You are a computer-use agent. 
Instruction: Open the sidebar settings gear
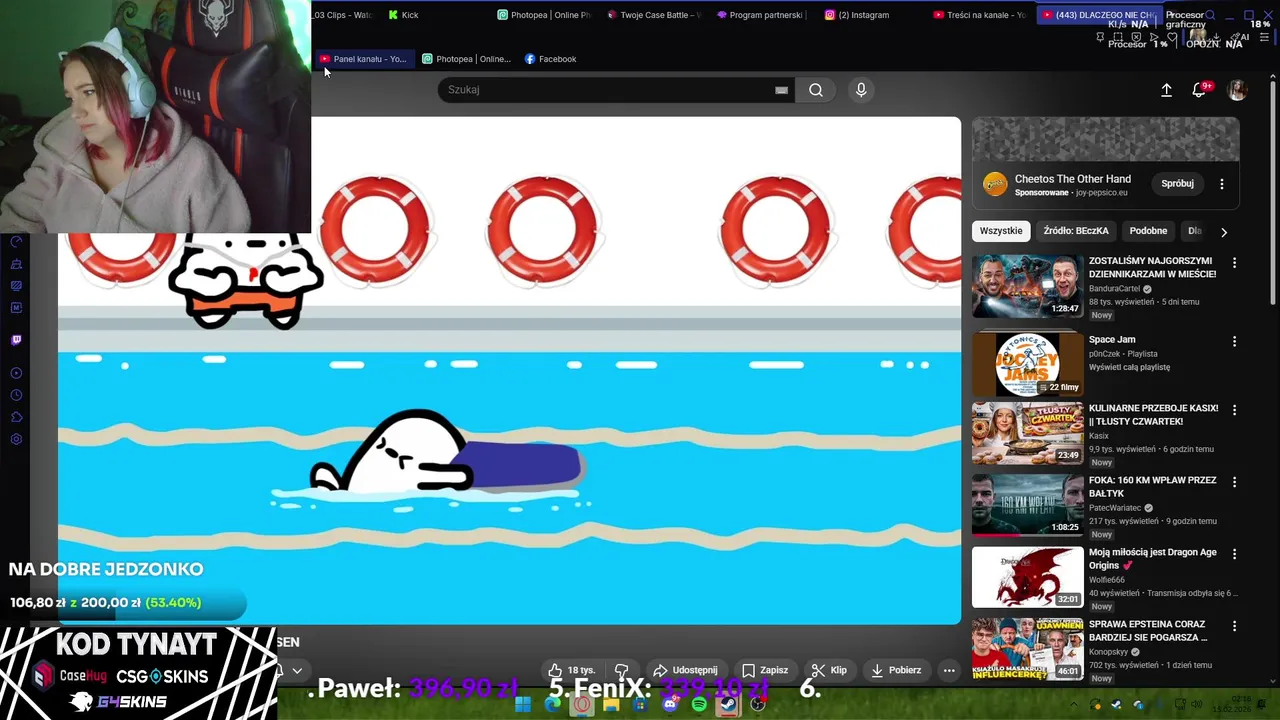click(x=16, y=439)
